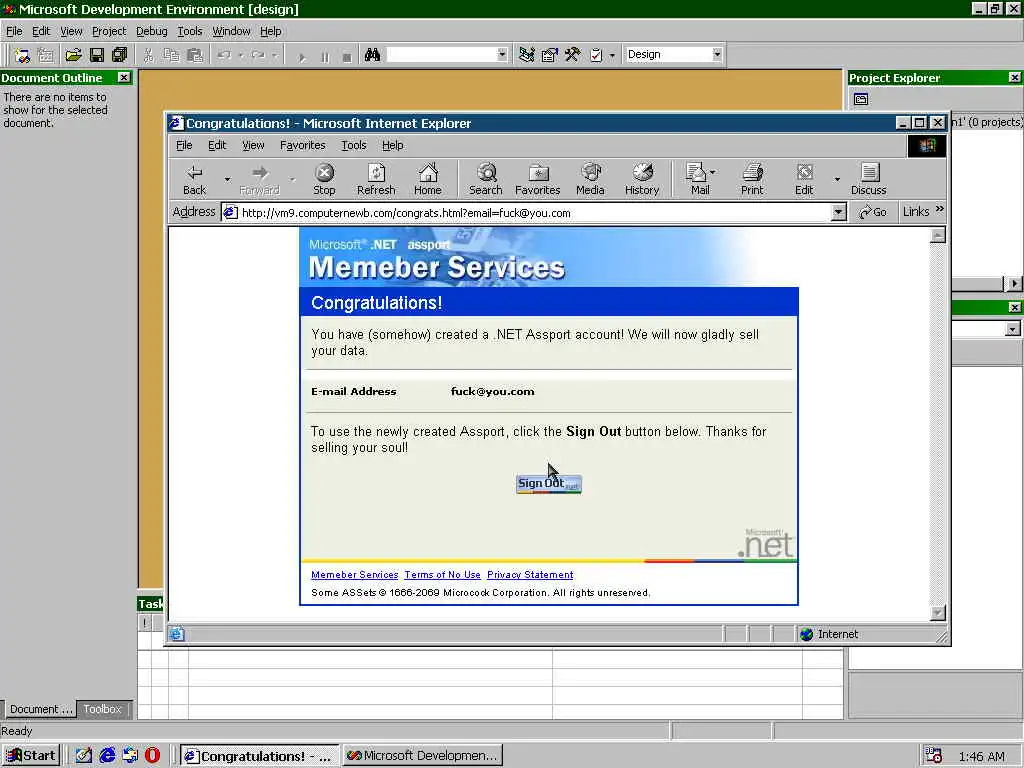This screenshot has height=768, width=1024.
Task: Click the Edit toolbar button in Internet Explorer
Action: (804, 180)
